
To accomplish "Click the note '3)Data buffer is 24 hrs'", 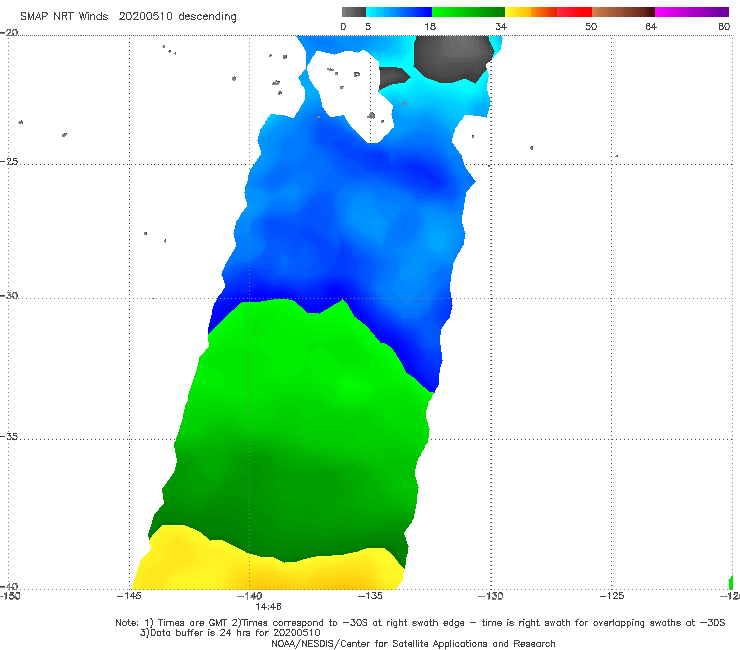I will pyautogui.click(x=230, y=633).
